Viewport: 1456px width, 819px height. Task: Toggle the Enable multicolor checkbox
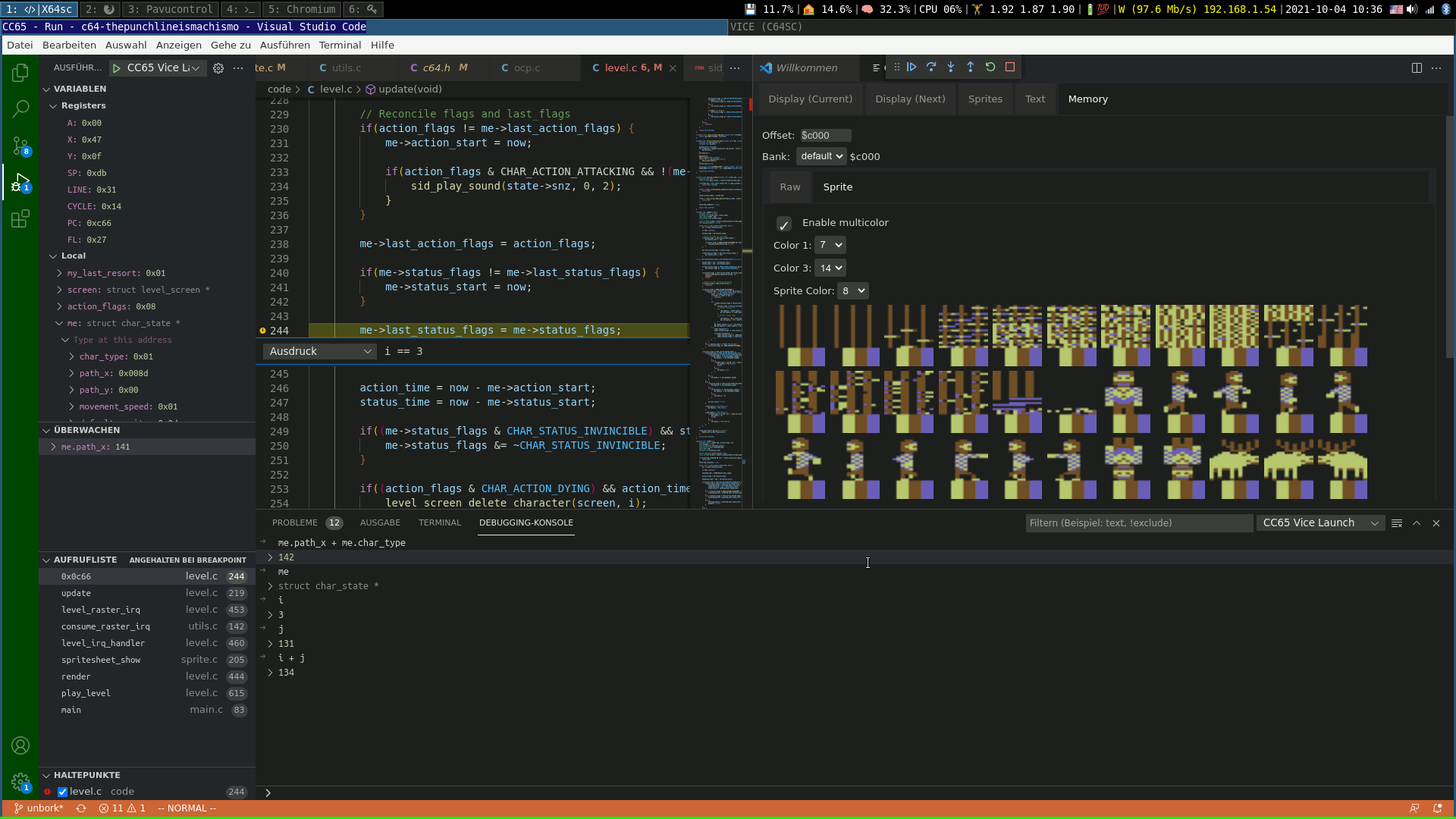click(x=784, y=224)
